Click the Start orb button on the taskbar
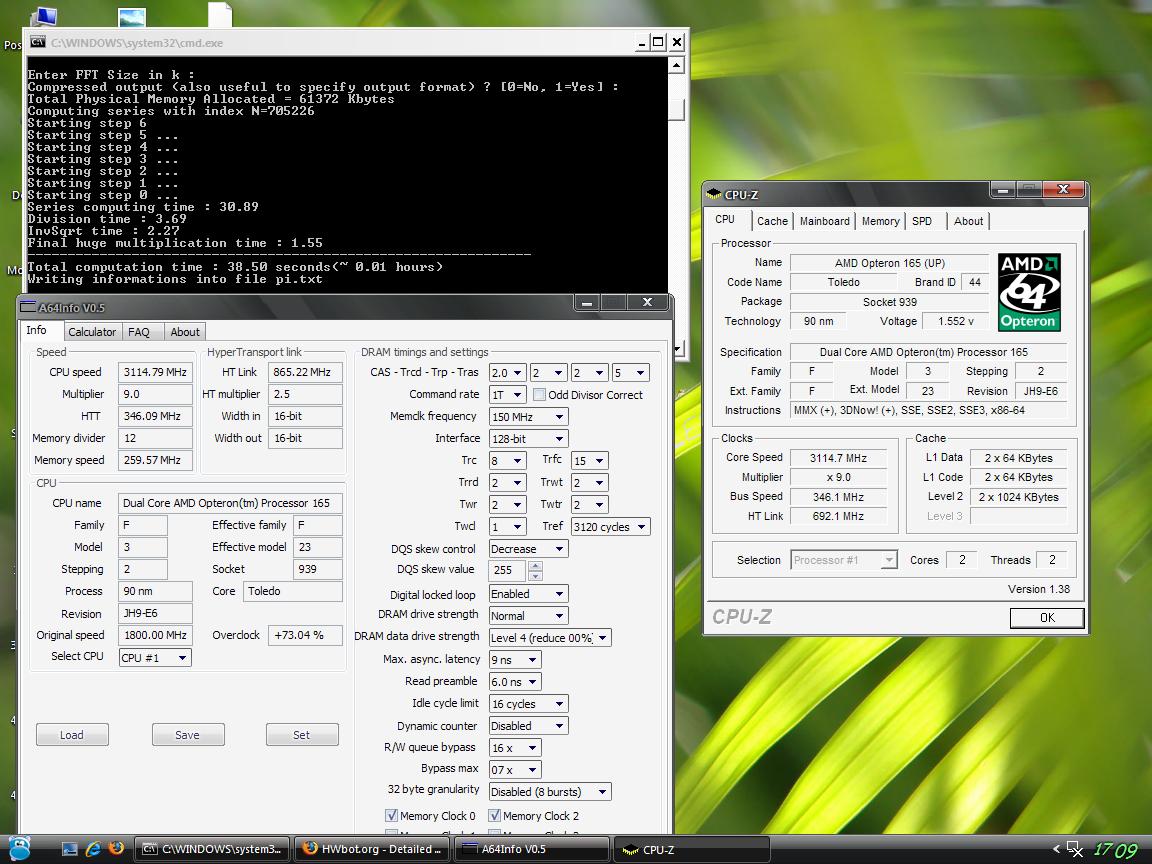 [x=19, y=848]
